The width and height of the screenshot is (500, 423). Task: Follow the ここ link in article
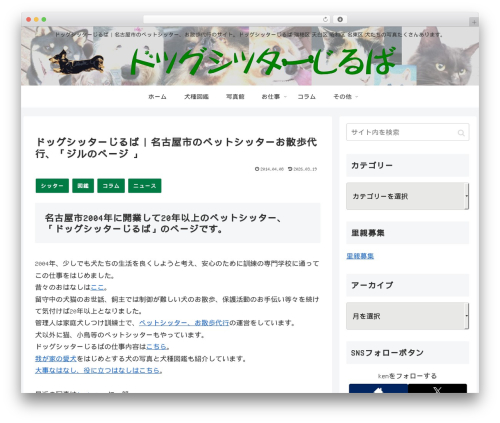(x=97, y=287)
